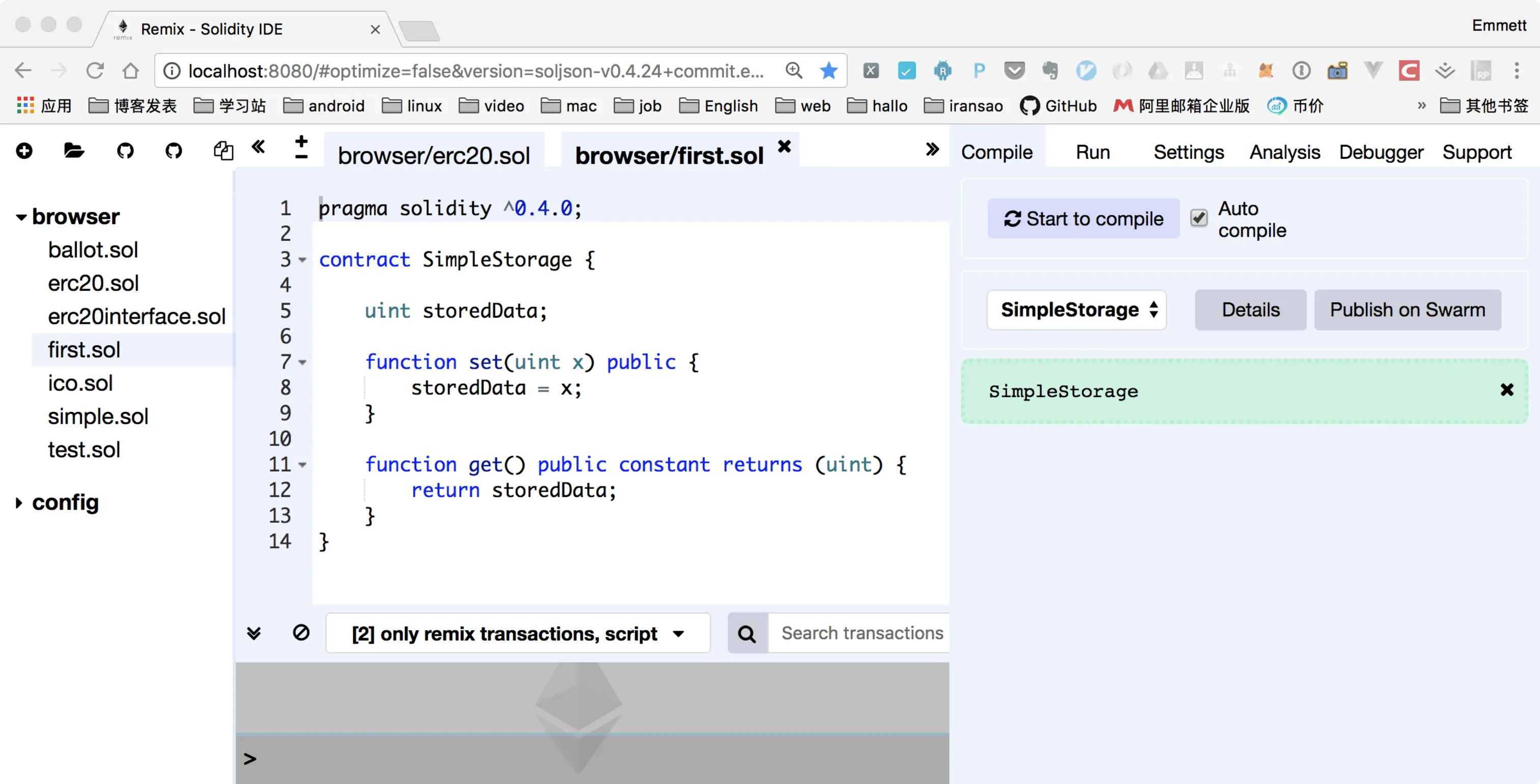Close the browser/first.sol editor tab
This screenshot has width=1540, height=784.
click(x=784, y=147)
